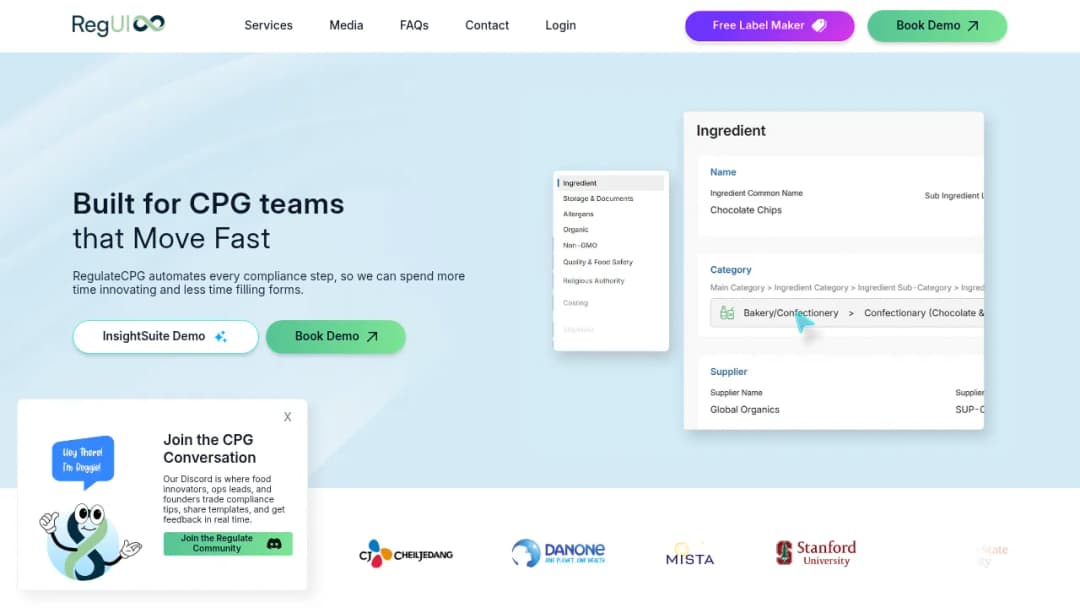Close the CPG Conversation popup
The height and width of the screenshot is (608, 1080).
(x=287, y=417)
